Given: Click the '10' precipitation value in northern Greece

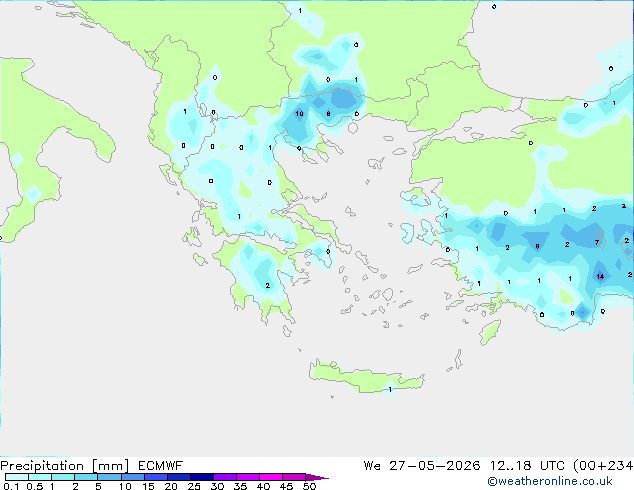Looking at the screenshot, I should pos(299,114).
